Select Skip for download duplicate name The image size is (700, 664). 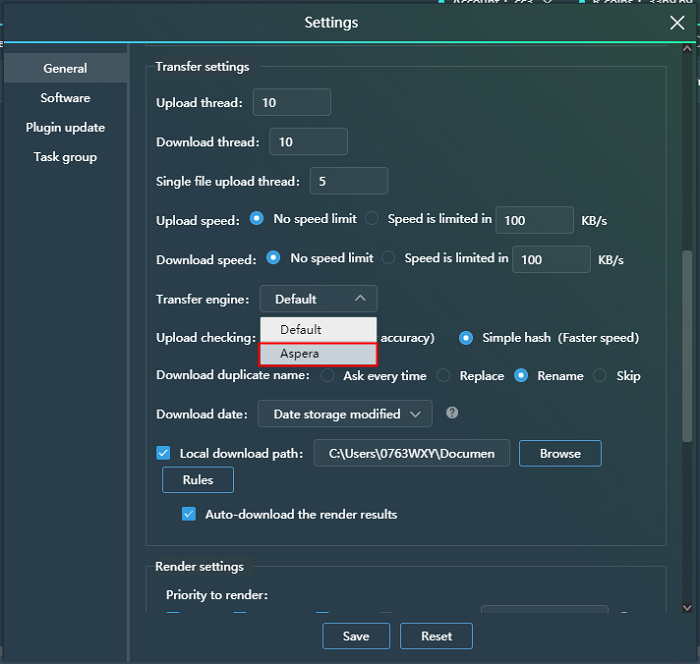click(600, 376)
